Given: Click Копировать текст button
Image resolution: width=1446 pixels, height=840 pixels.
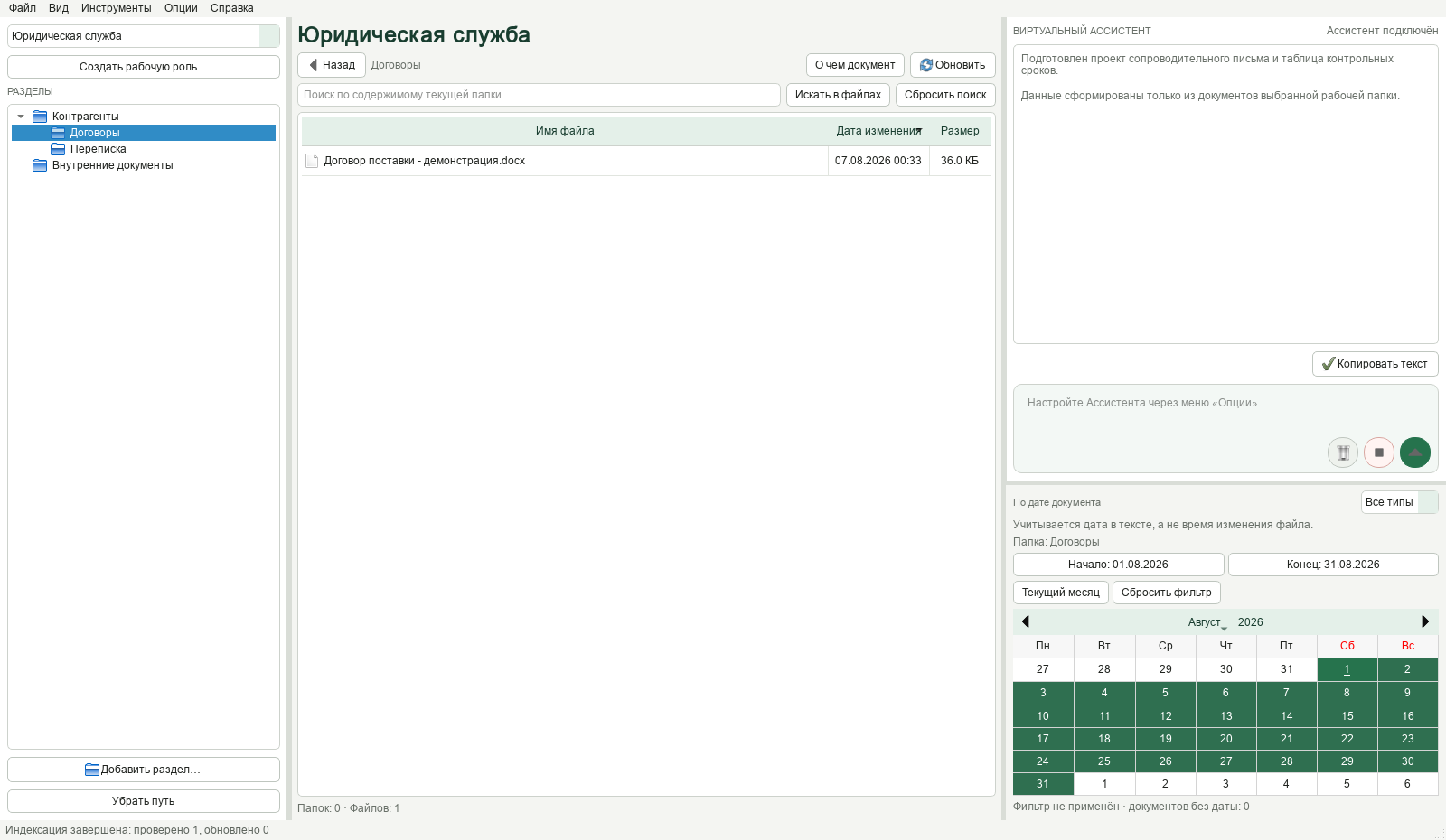Looking at the screenshot, I should click(1375, 364).
